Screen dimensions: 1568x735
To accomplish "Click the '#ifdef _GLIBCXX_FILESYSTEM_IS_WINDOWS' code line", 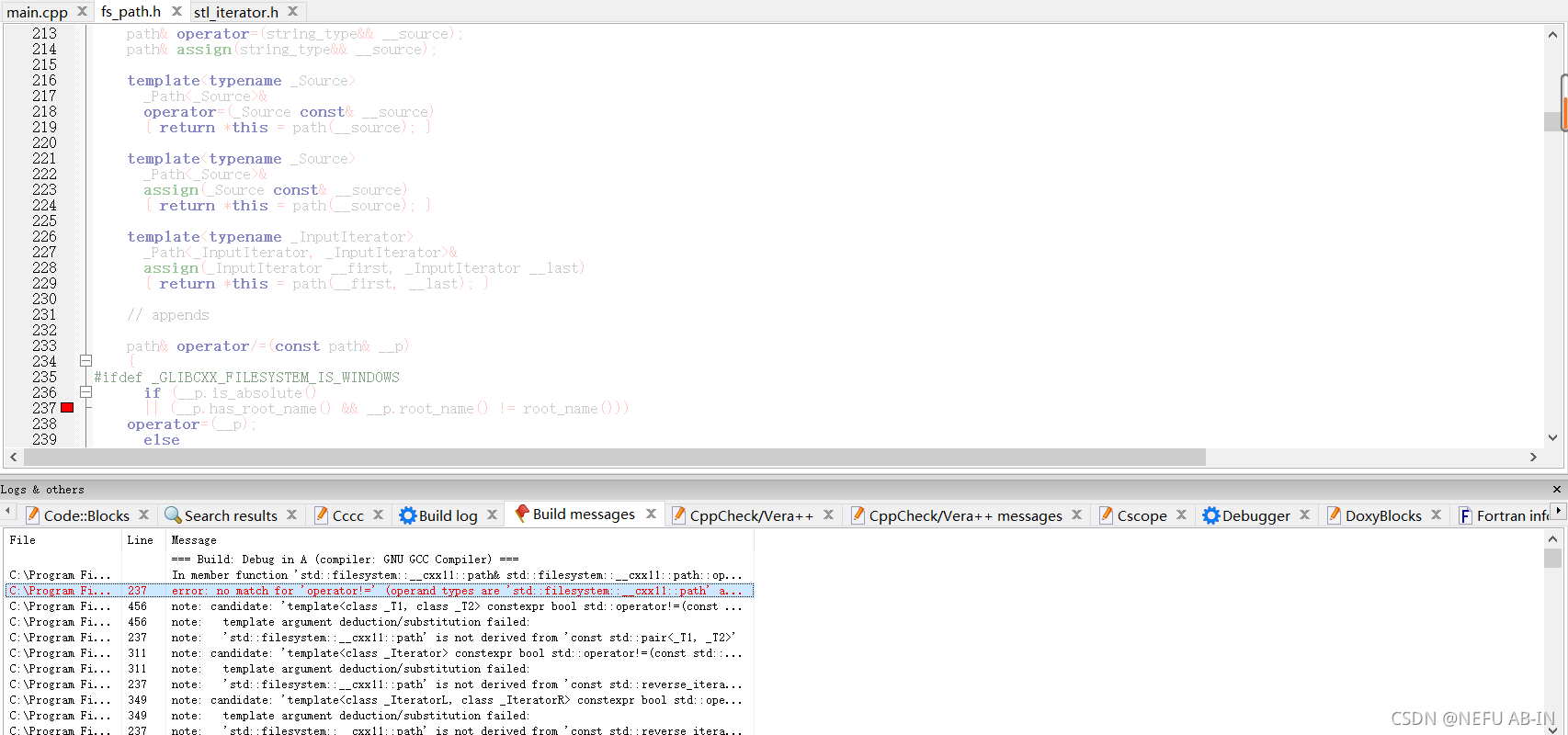I will 246,378.
